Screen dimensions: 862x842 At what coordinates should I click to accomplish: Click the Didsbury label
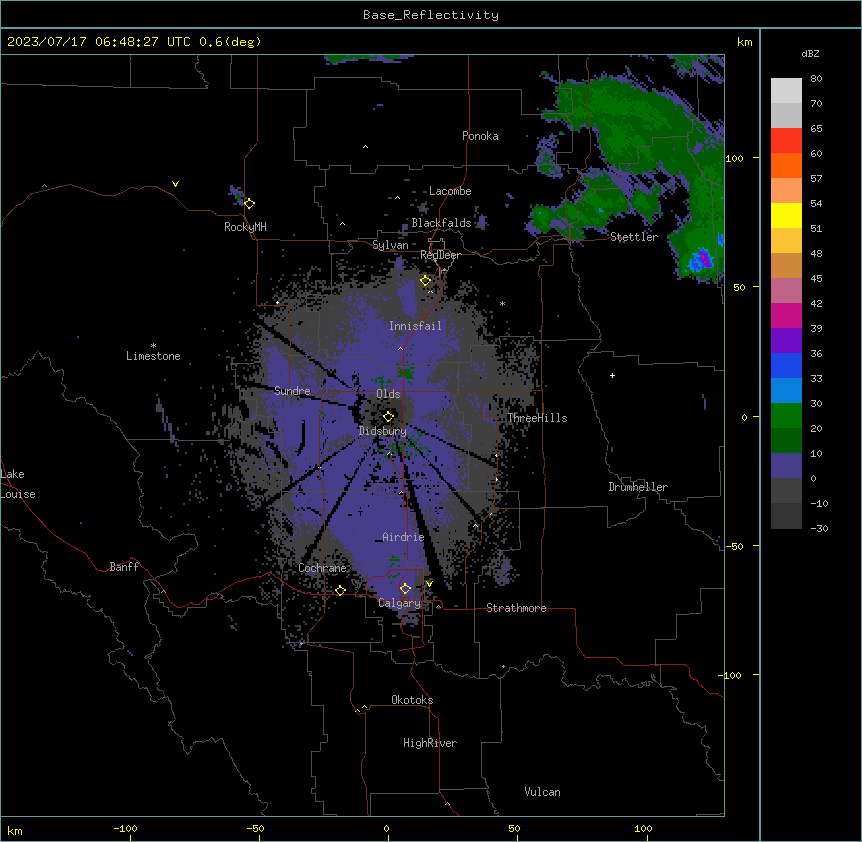[383, 431]
